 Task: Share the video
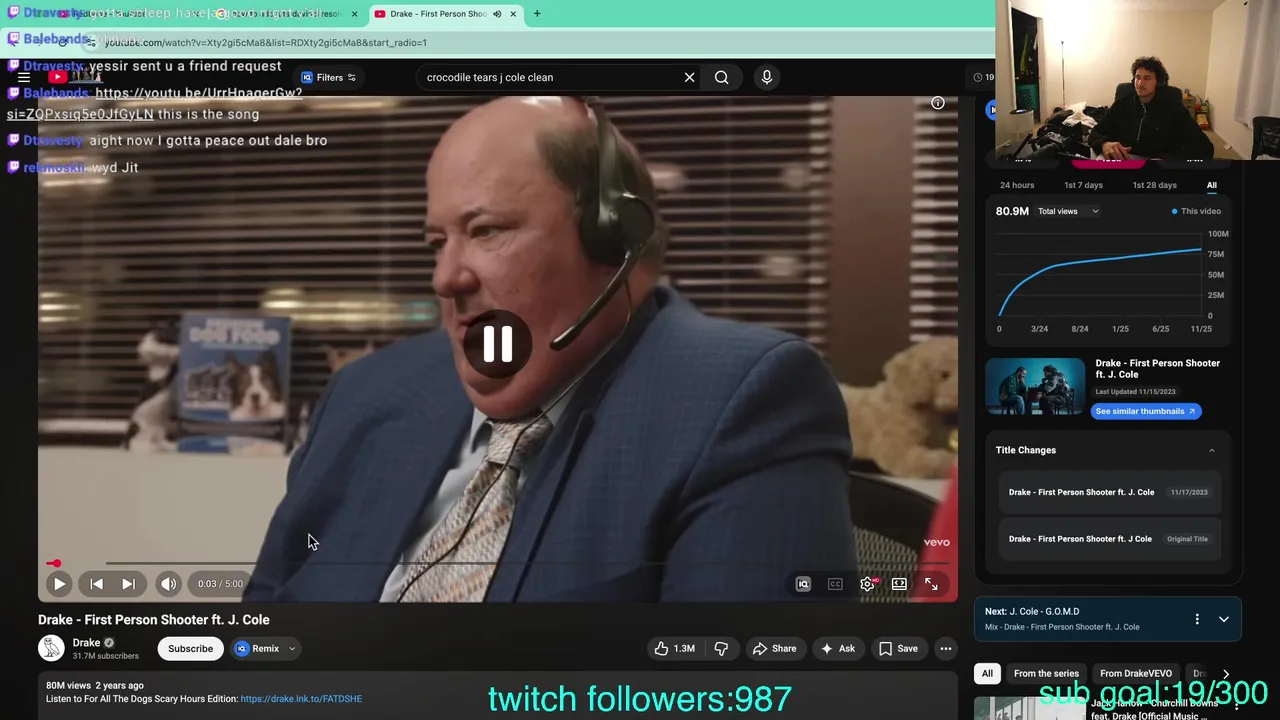point(774,648)
